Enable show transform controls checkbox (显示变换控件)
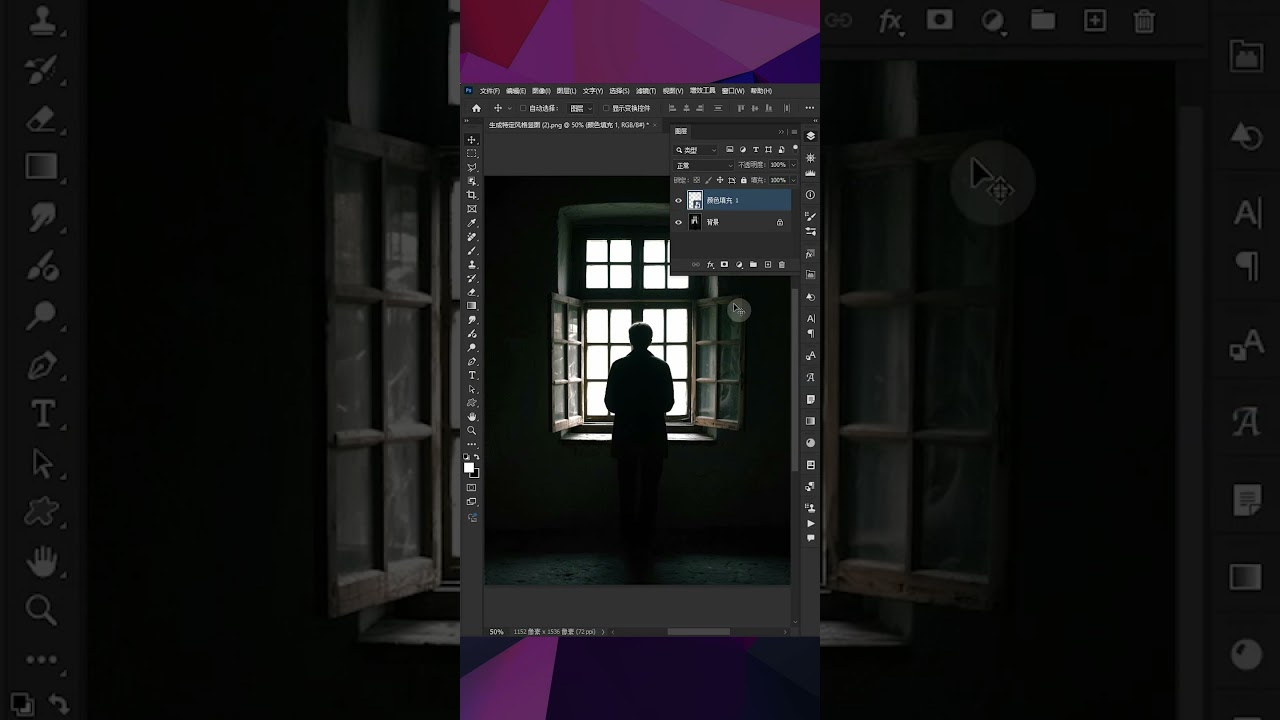Image resolution: width=1280 pixels, height=720 pixels. tap(606, 108)
